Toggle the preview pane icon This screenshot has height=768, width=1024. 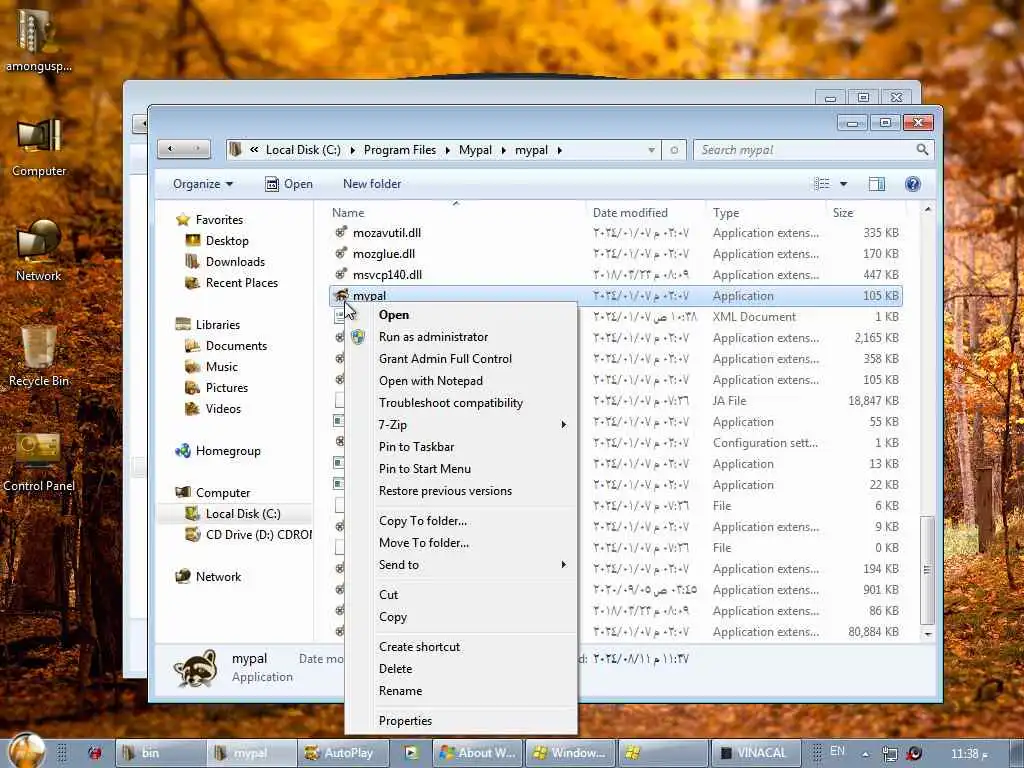[x=876, y=184]
